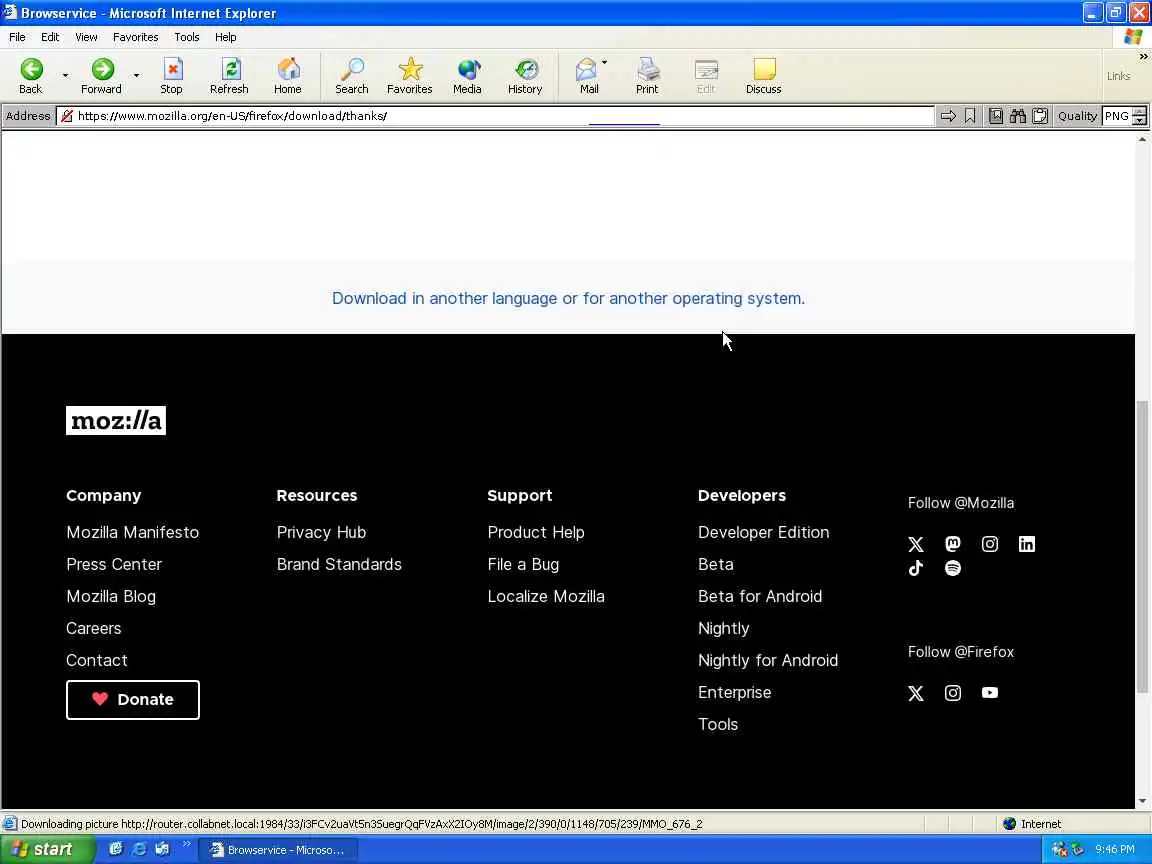Open the Discuss note icon

(x=763, y=76)
